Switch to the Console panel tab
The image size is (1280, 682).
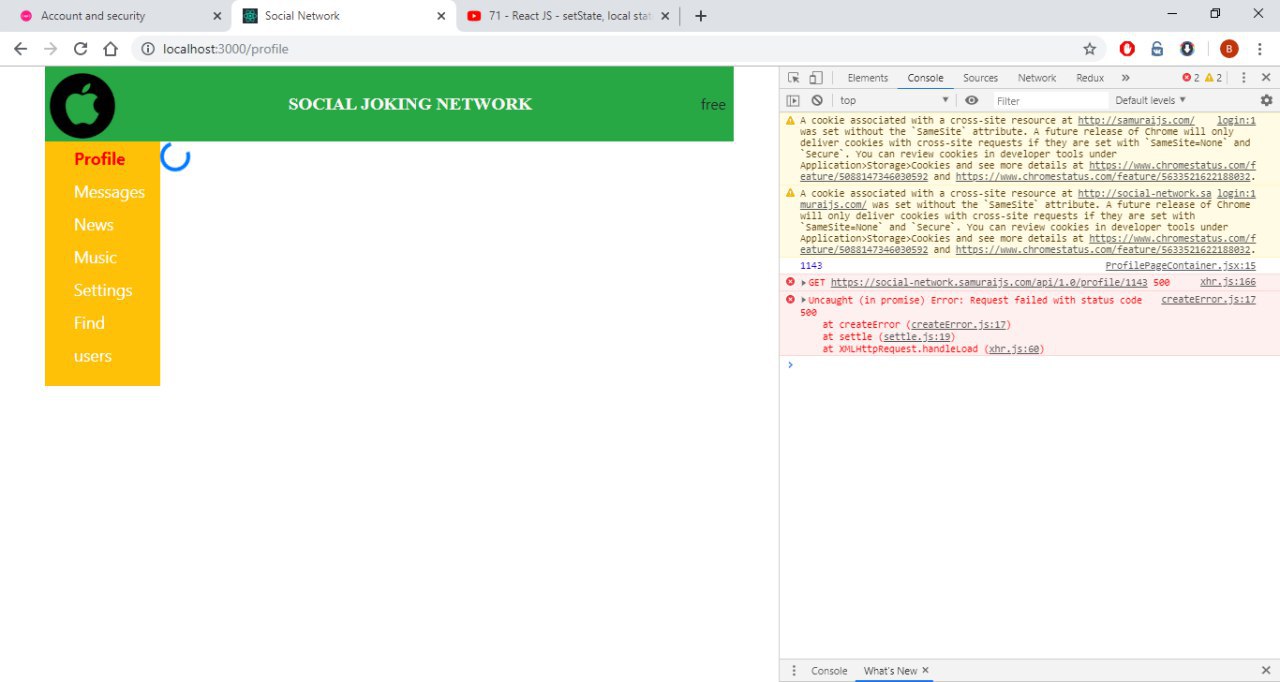925,78
